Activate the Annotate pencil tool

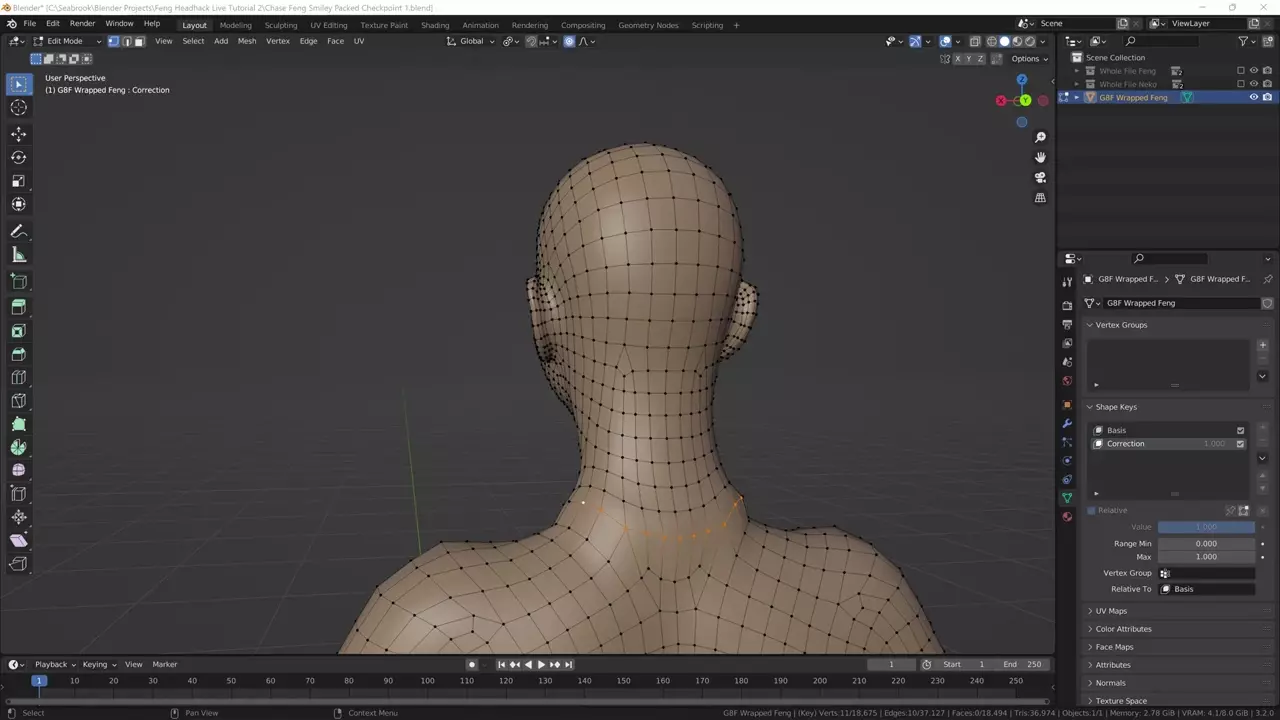18,231
